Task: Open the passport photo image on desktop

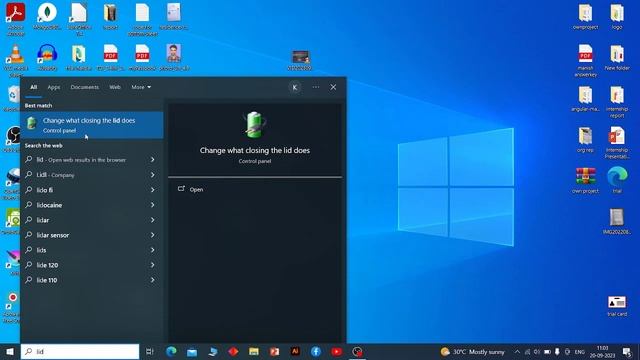Action: 174,58
